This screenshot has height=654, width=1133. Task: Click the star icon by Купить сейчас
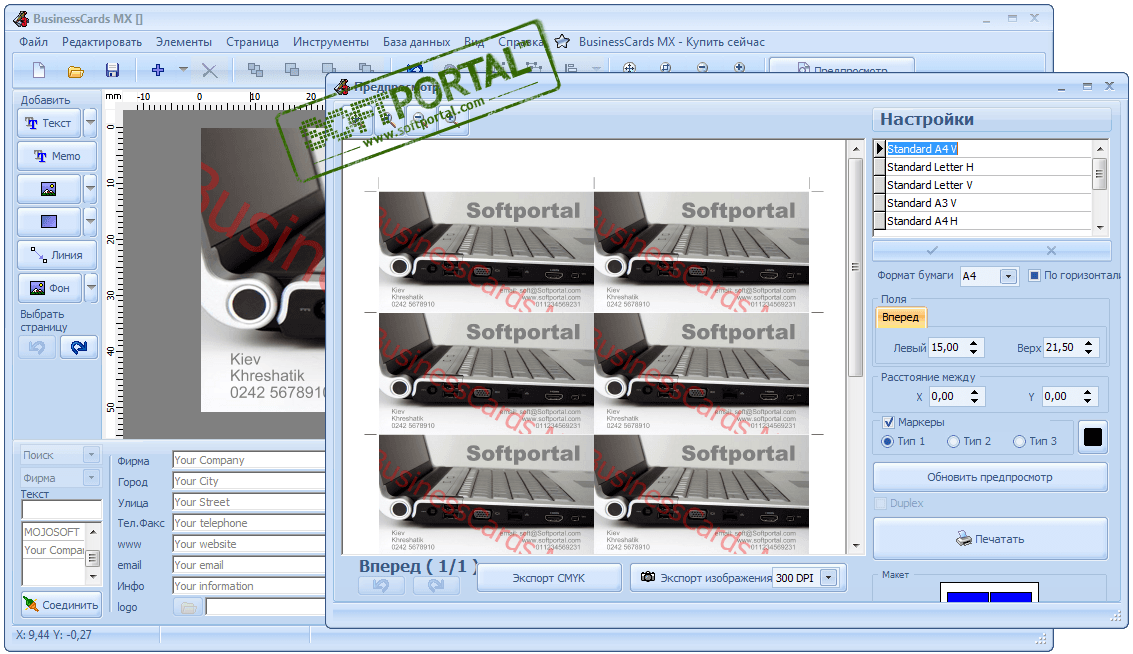pyautogui.click(x=562, y=42)
